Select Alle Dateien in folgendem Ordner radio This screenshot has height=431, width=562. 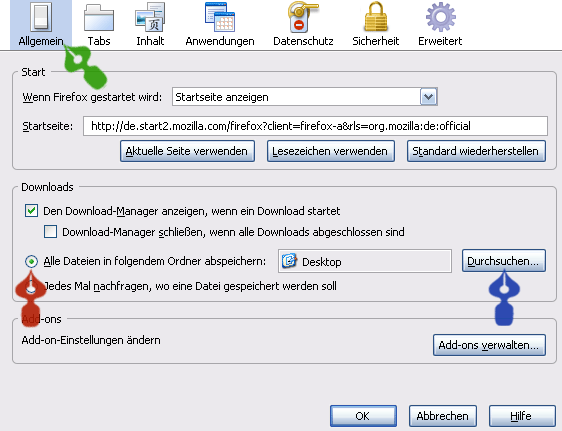click(x=32, y=262)
